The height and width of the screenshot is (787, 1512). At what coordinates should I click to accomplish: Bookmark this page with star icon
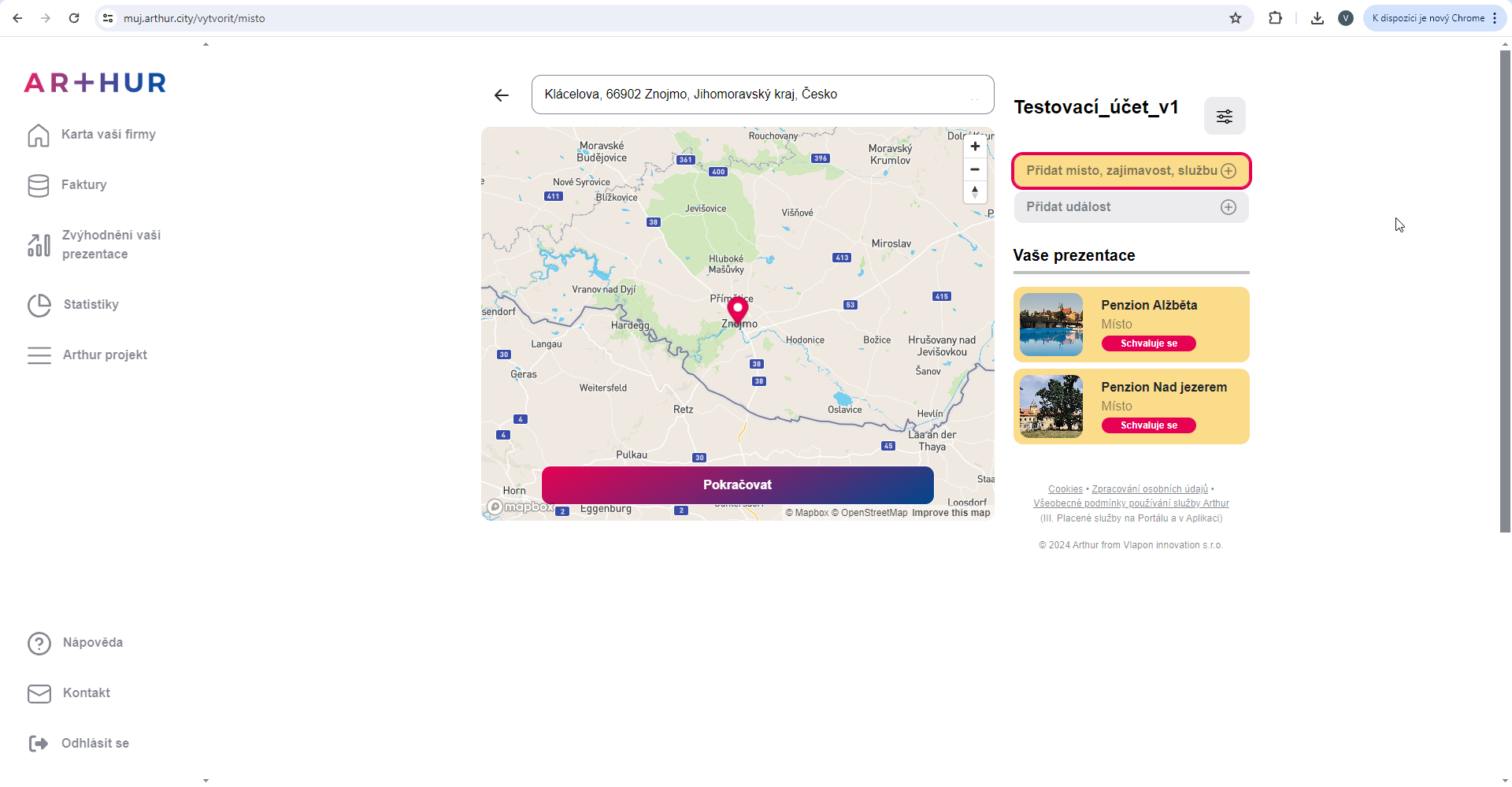(x=1236, y=18)
